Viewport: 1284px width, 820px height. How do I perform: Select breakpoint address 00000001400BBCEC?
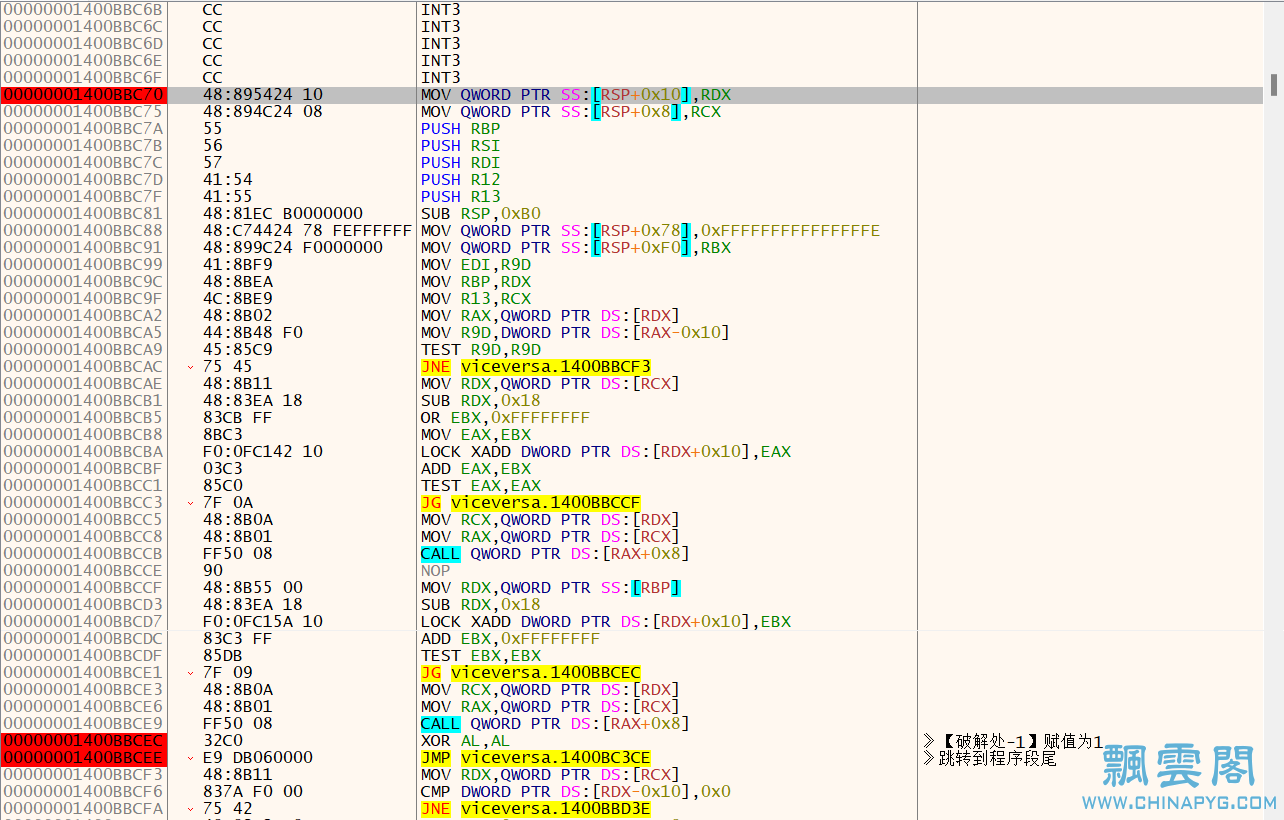coord(83,741)
